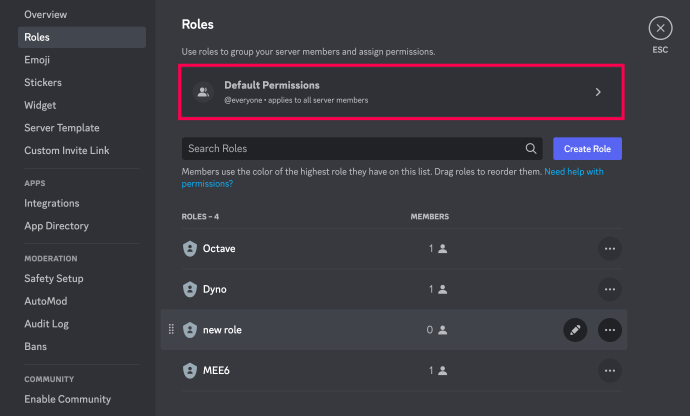Viewport: 690px width, 416px height.
Task: Click the magnifier icon in Search Roles
Action: pos(531,149)
